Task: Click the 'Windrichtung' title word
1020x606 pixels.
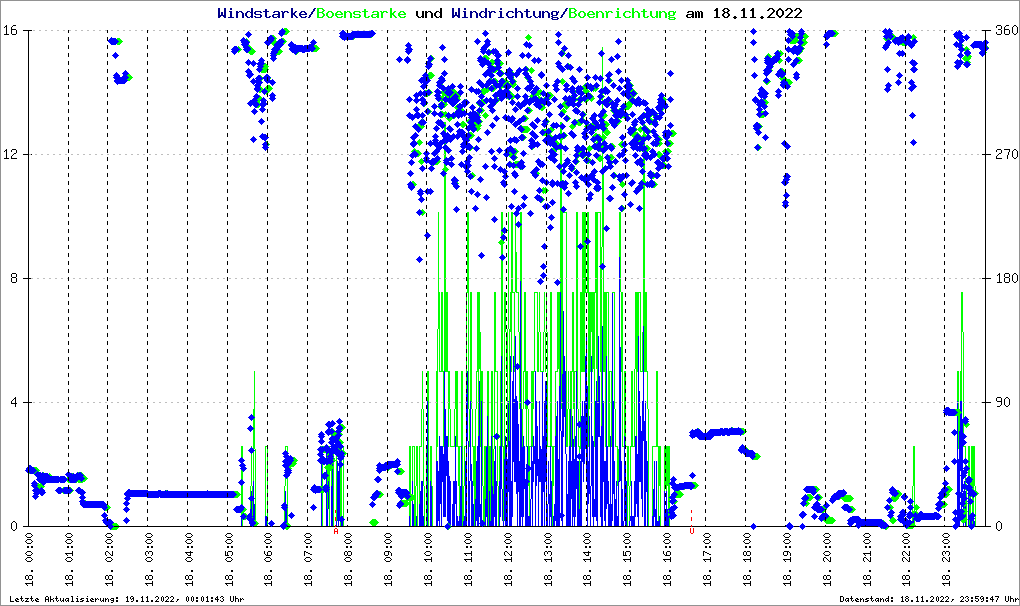Action: pyautogui.click(x=505, y=13)
